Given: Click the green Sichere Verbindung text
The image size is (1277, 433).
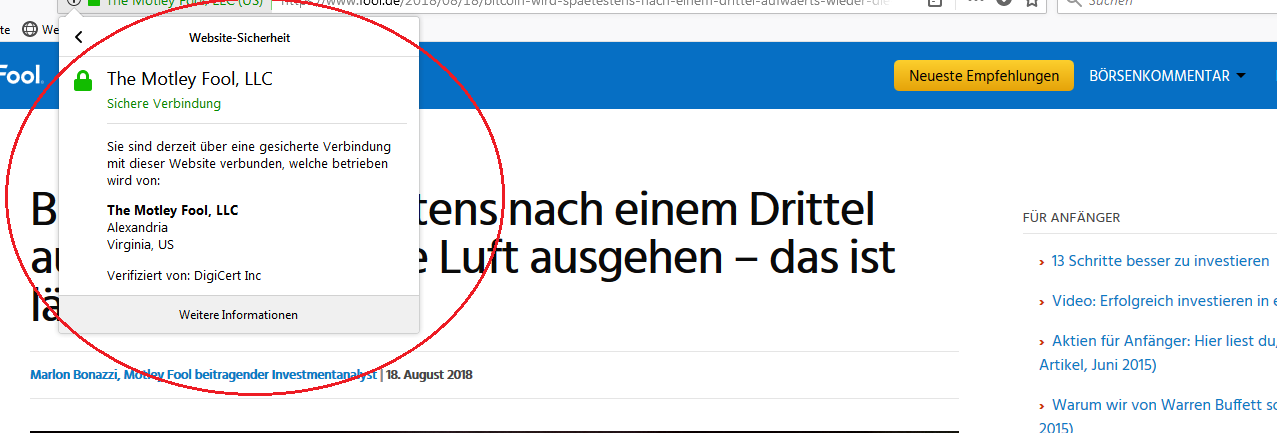Looking at the screenshot, I should [x=164, y=103].
